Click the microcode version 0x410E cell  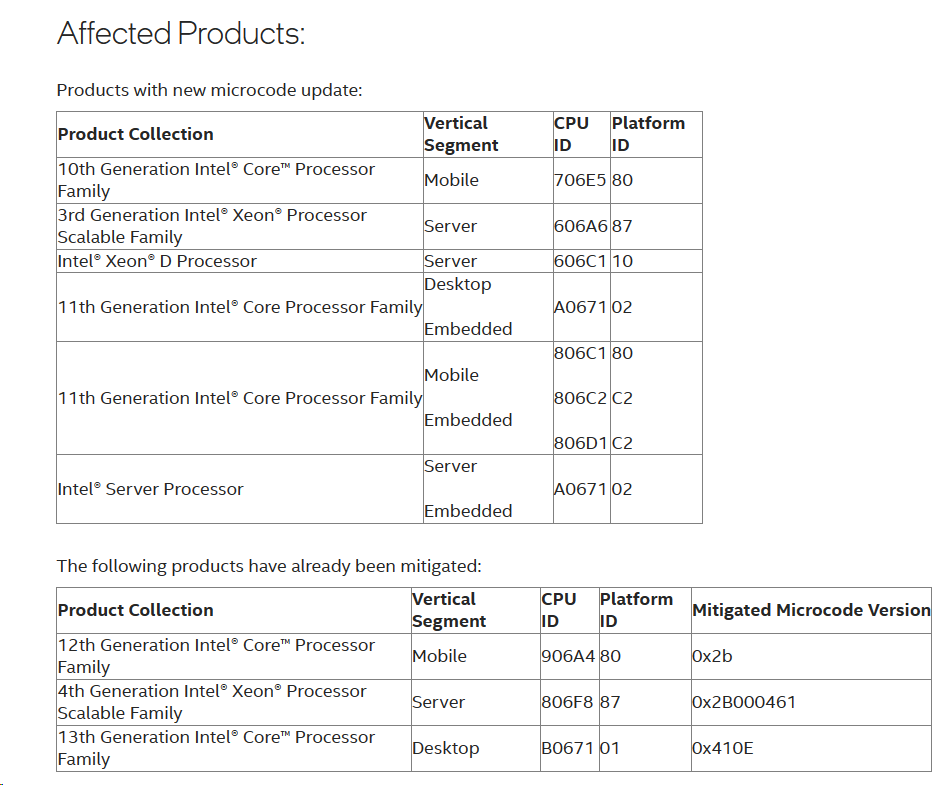(x=722, y=748)
